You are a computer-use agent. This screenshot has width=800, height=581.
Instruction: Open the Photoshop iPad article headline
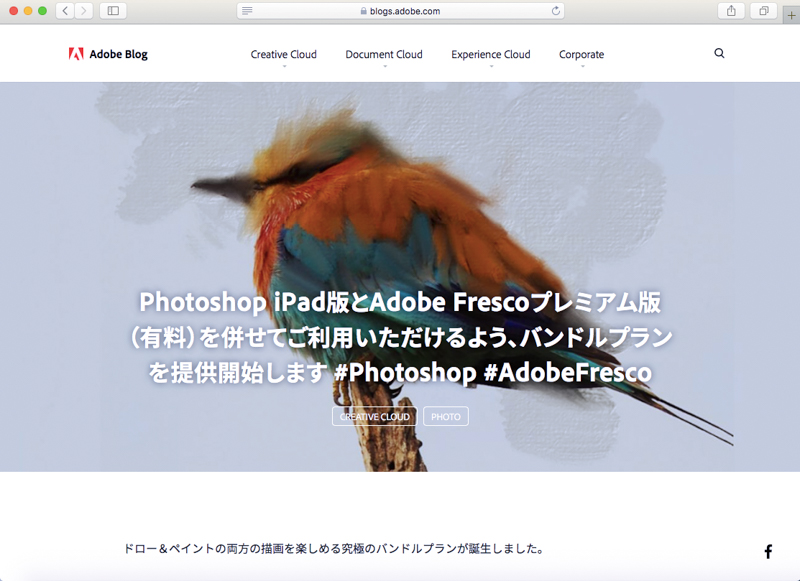coord(400,337)
